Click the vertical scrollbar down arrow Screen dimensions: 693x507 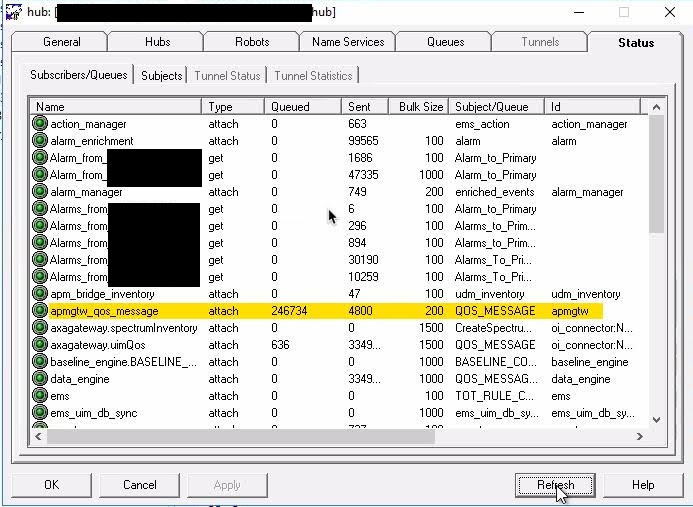tap(656, 419)
